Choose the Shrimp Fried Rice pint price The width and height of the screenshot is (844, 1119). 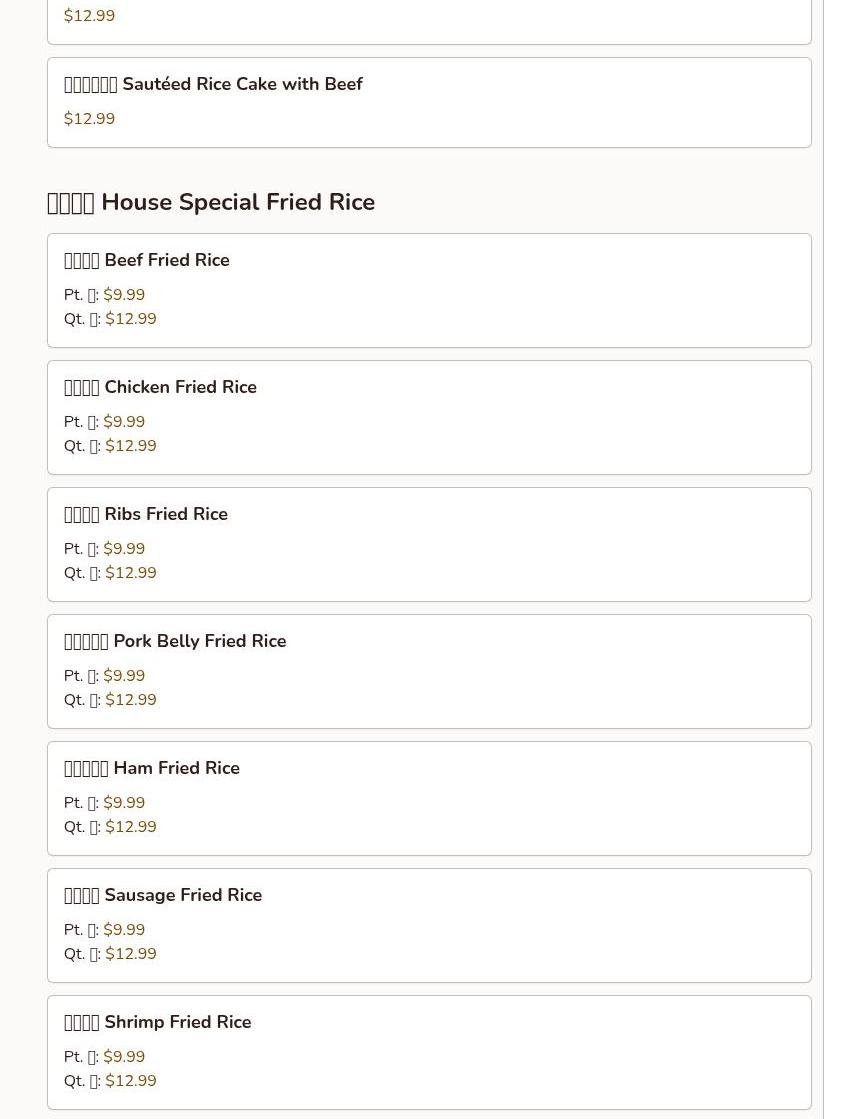124,1057
